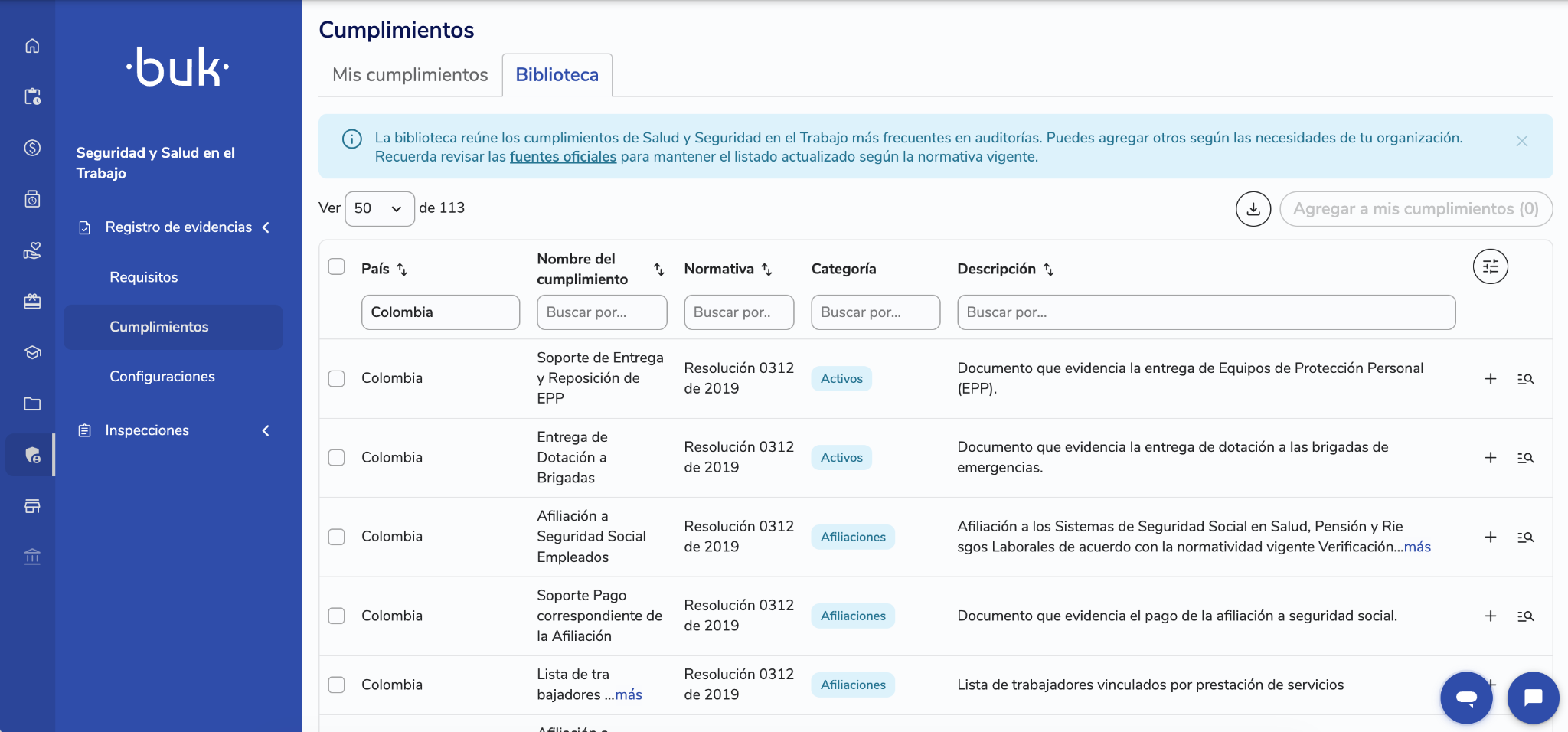
Task: Select the hand with heart sidebar icon
Action: (x=32, y=250)
